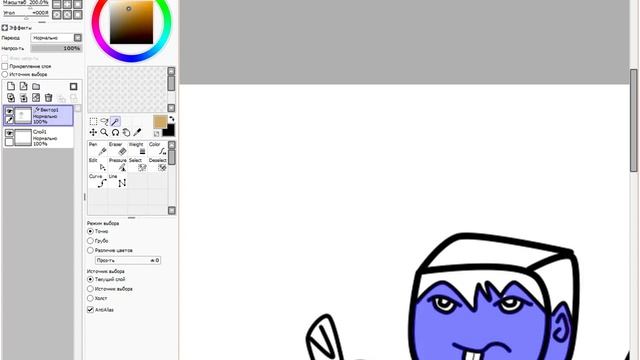Hide the Слой1 layer eye icon

coord(9,133)
